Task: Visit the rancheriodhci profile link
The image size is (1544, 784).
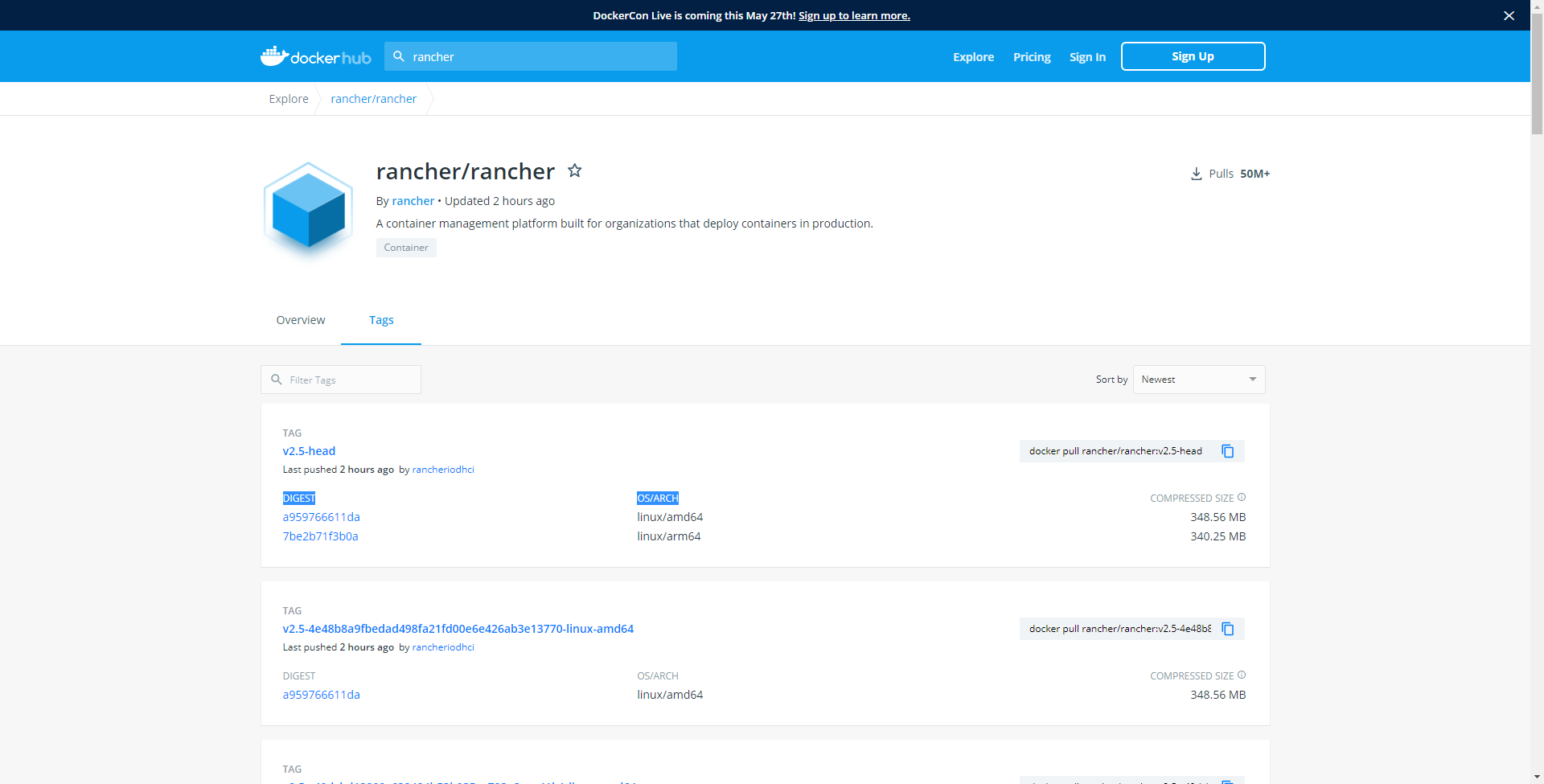Action: point(443,469)
